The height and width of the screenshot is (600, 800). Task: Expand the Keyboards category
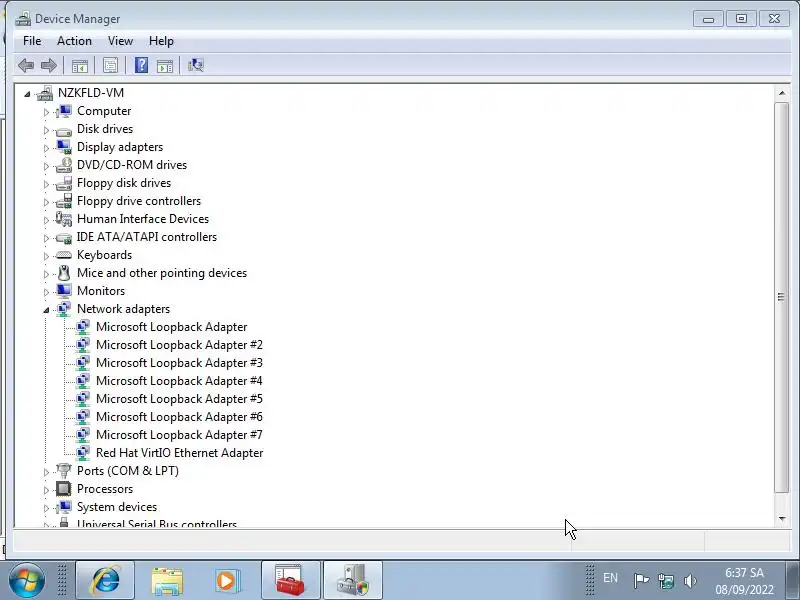tap(46, 256)
